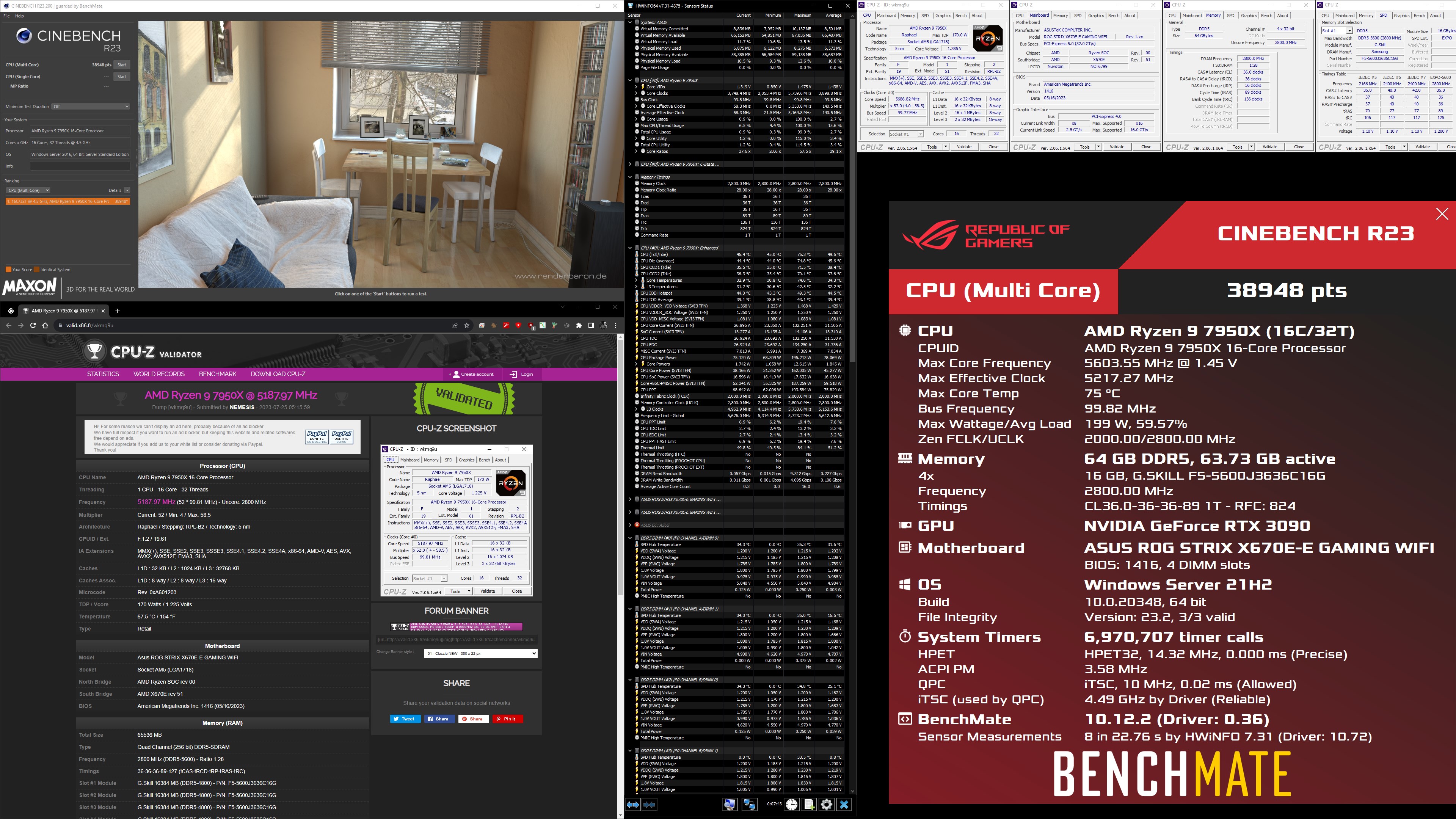Open Cinebench File menu
The width and height of the screenshot is (1456, 819).
click(x=7, y=16)
